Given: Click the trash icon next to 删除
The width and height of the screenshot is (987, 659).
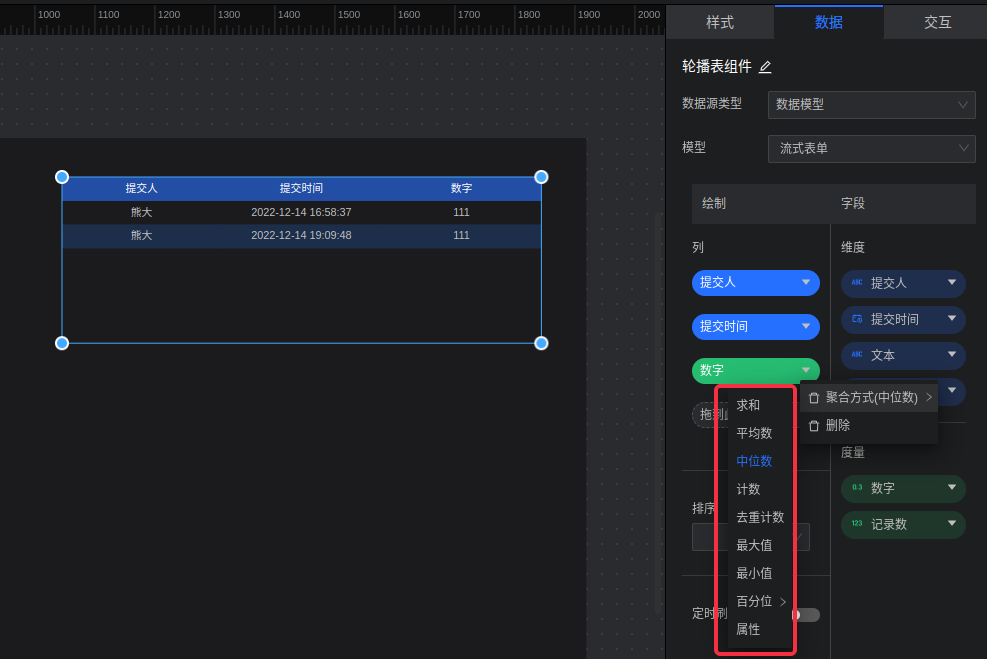Looking at the screenshot, I should tap(813, 425).
